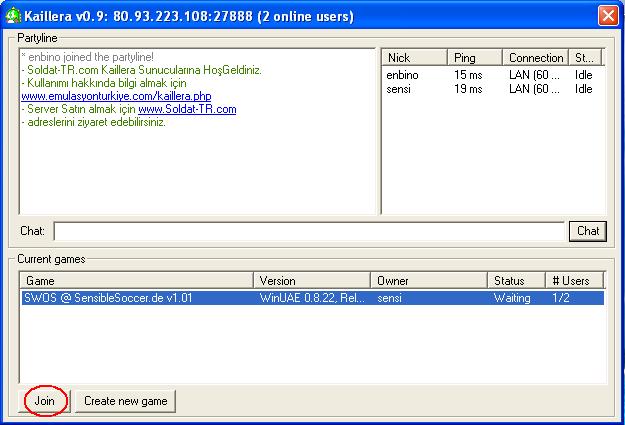Sort games by Owner column header

429,281
